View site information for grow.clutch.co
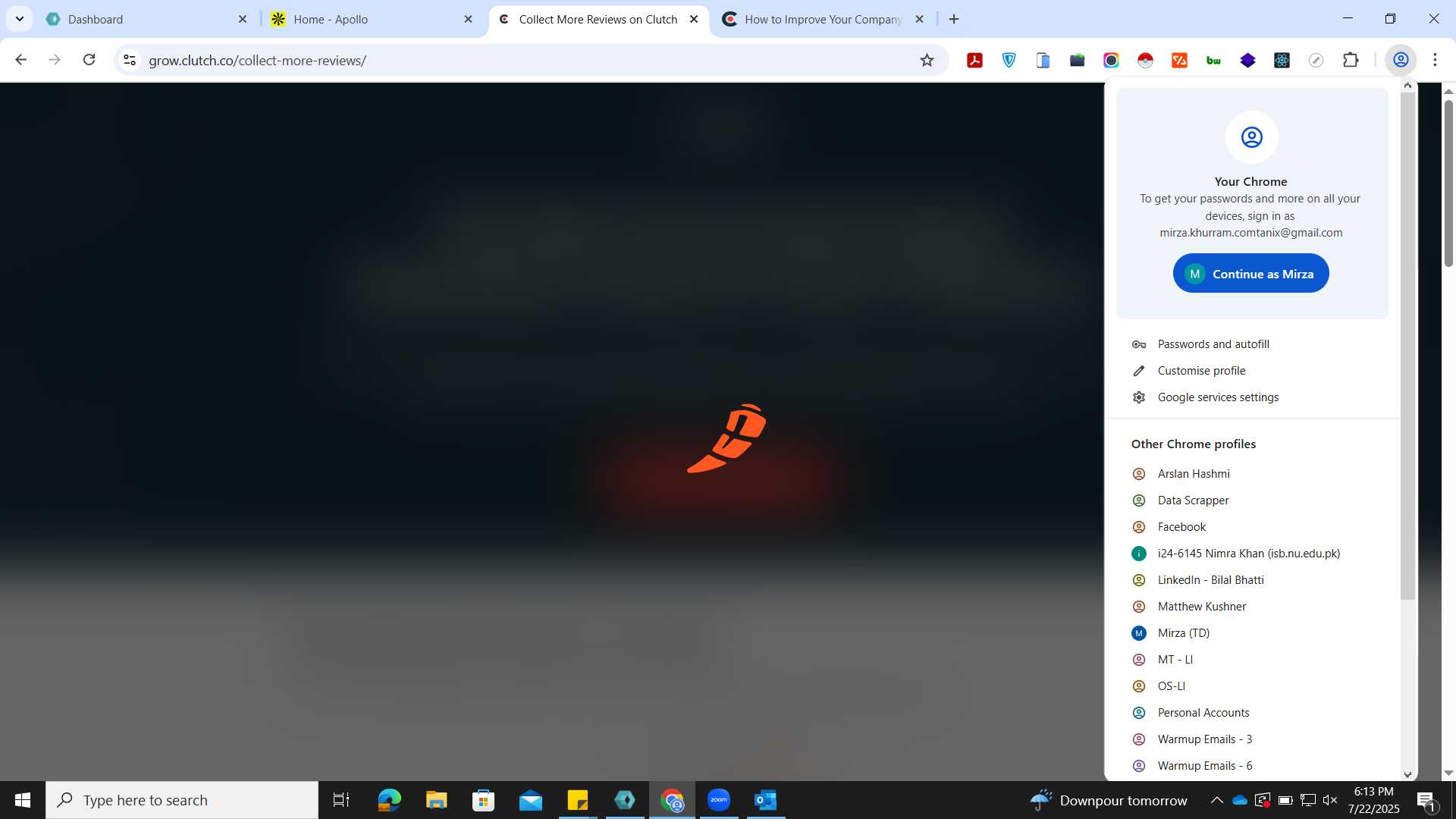Screen dimensions: 1456x819 click(x=130, y=60)
